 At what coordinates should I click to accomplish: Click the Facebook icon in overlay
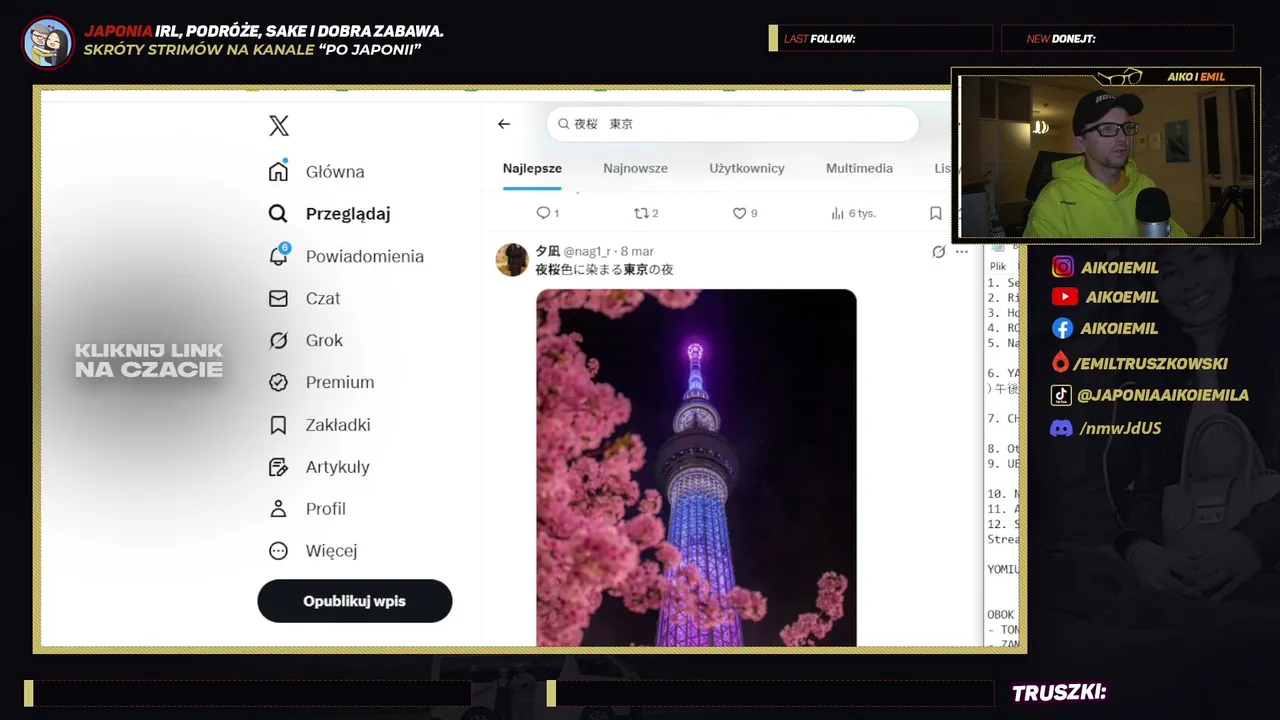[x=1062, y=328]
